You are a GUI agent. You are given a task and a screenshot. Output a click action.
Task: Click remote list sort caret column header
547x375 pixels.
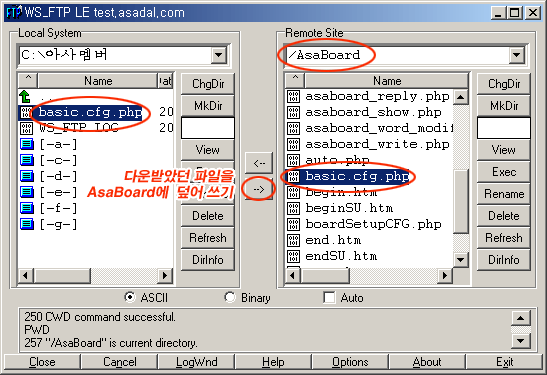295,81
